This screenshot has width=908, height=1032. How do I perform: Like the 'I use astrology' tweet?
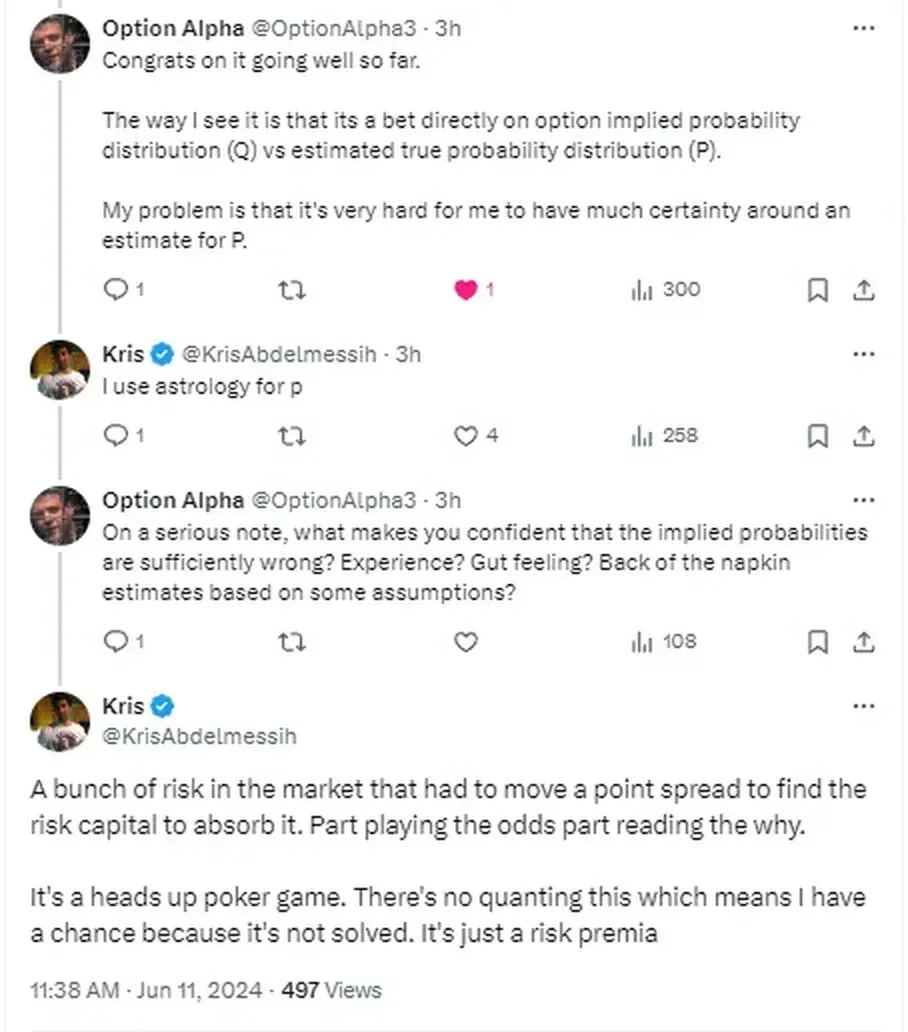[x=466, y=436]
